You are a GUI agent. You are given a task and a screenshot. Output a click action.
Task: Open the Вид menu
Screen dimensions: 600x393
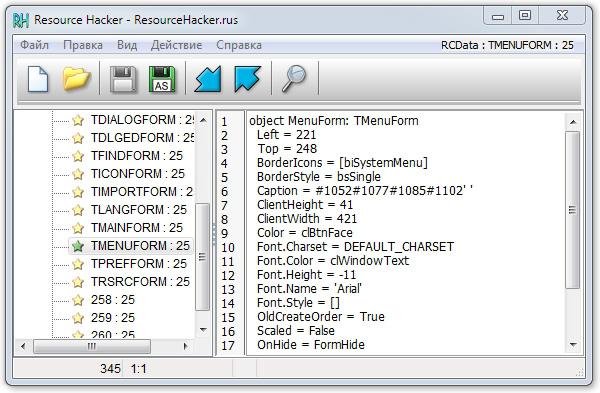click(127, 45)
